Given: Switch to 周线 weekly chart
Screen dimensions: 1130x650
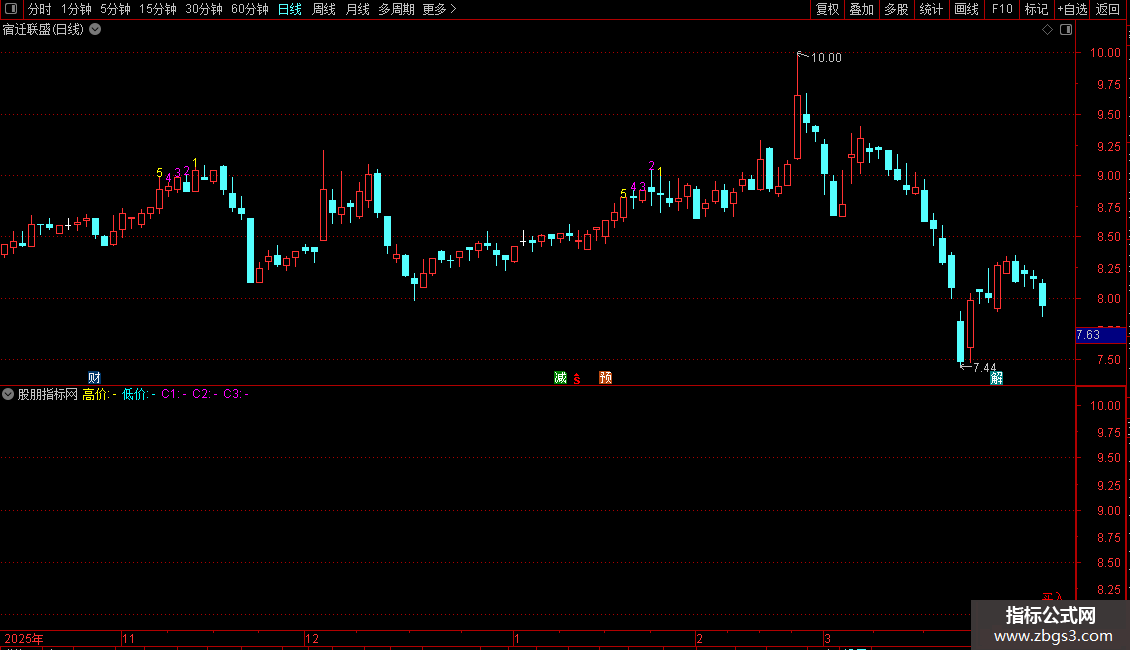Looking at the screenshot, I should pos(324,9).
